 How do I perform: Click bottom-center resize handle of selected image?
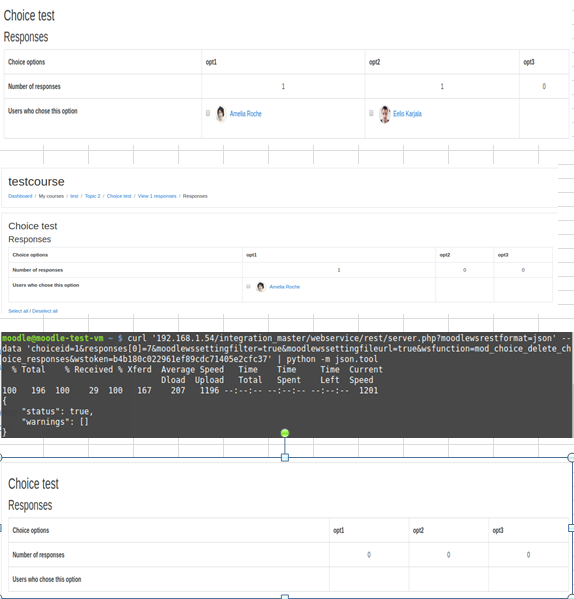coord(285,597)
